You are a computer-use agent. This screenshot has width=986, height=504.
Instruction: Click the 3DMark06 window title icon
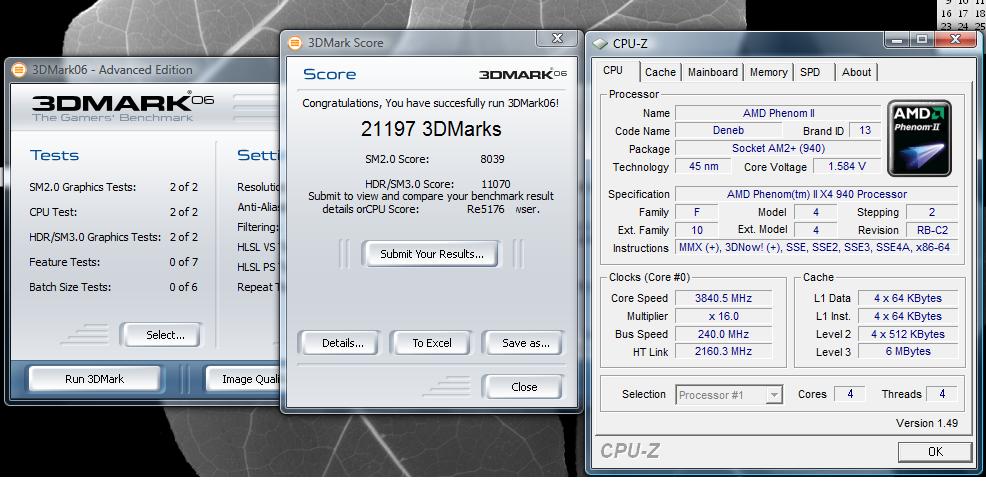pyautogui.click(x=19, y=70)
